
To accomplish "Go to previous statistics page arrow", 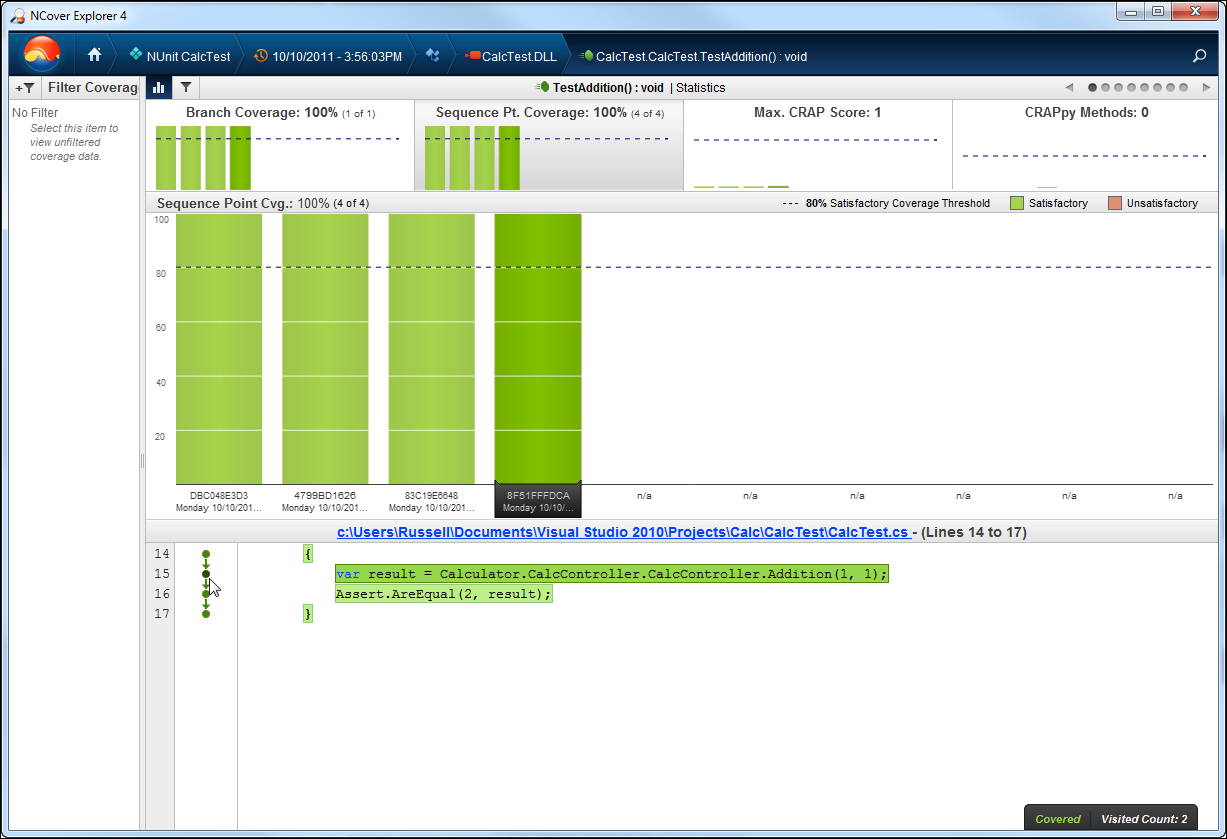I will coord(1069,88).
